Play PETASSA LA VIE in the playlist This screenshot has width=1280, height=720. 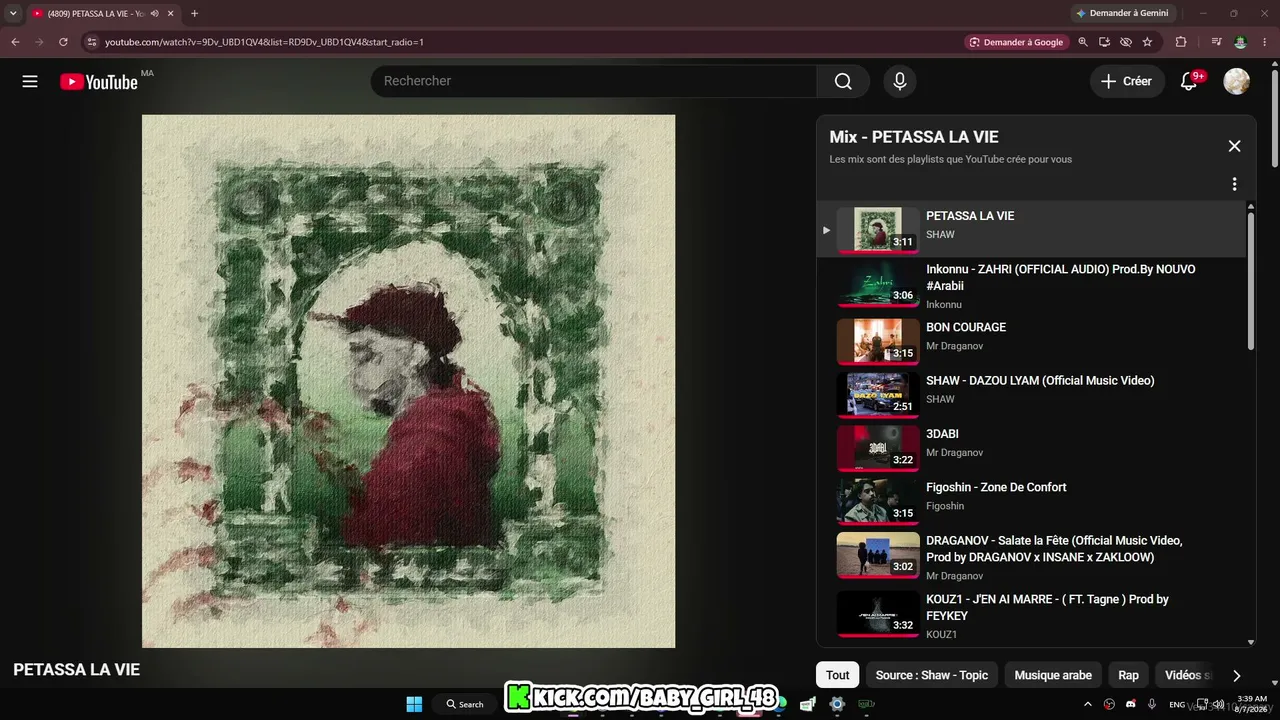click(x=1031, y=229)
